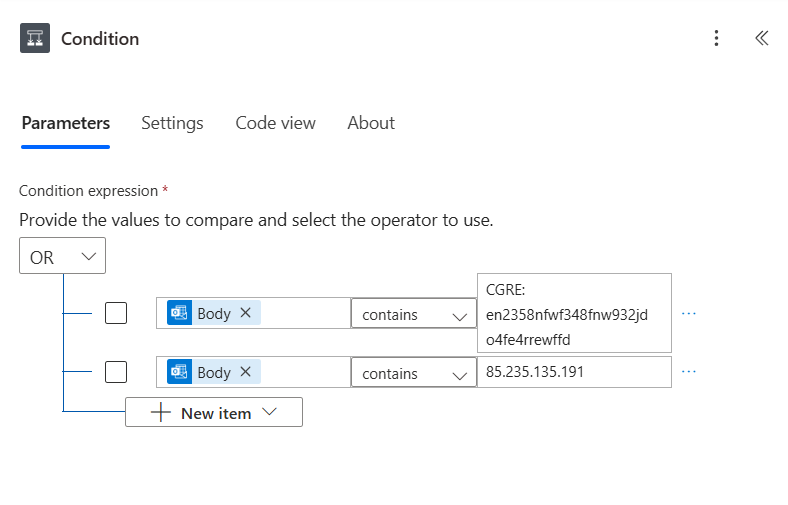
Task: Open the ellipsis menu for the CGRE row
Action: pos(688,314)
